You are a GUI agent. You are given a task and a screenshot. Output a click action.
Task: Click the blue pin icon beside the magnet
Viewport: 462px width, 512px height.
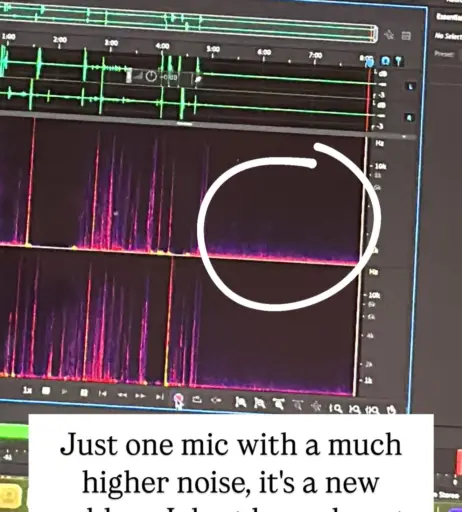pyautogui.click(x=398, y=61)
